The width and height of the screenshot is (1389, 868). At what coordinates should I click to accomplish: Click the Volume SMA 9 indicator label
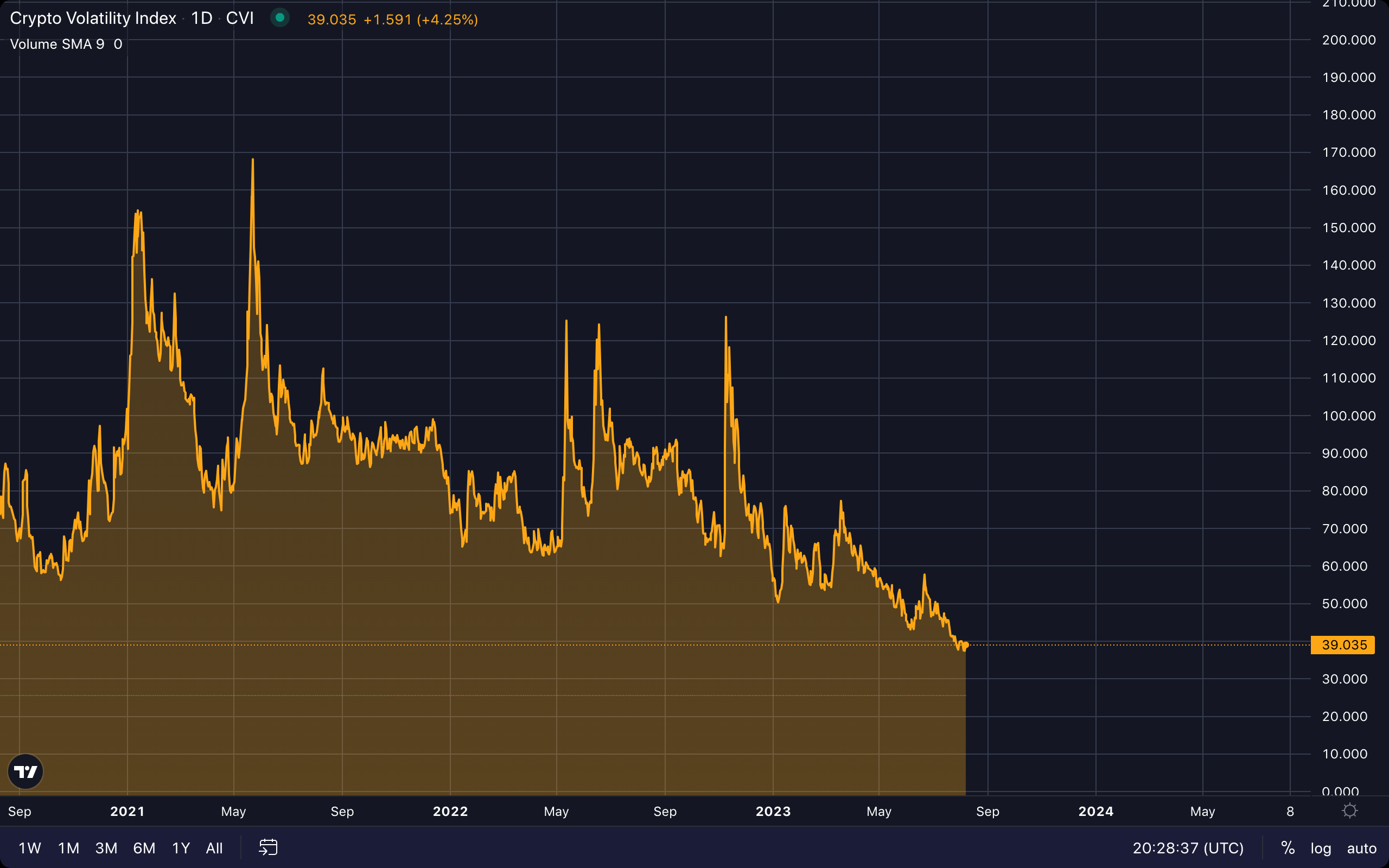pyautogui.click(x=57, y=44)
